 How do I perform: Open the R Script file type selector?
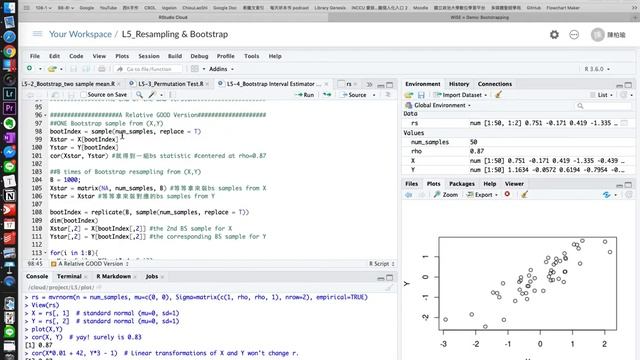(x=382, y=264)
